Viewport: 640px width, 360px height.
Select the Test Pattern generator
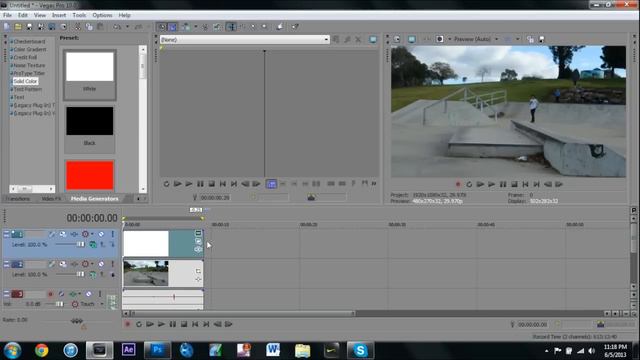pyautogui.click(x=27, y=89)
